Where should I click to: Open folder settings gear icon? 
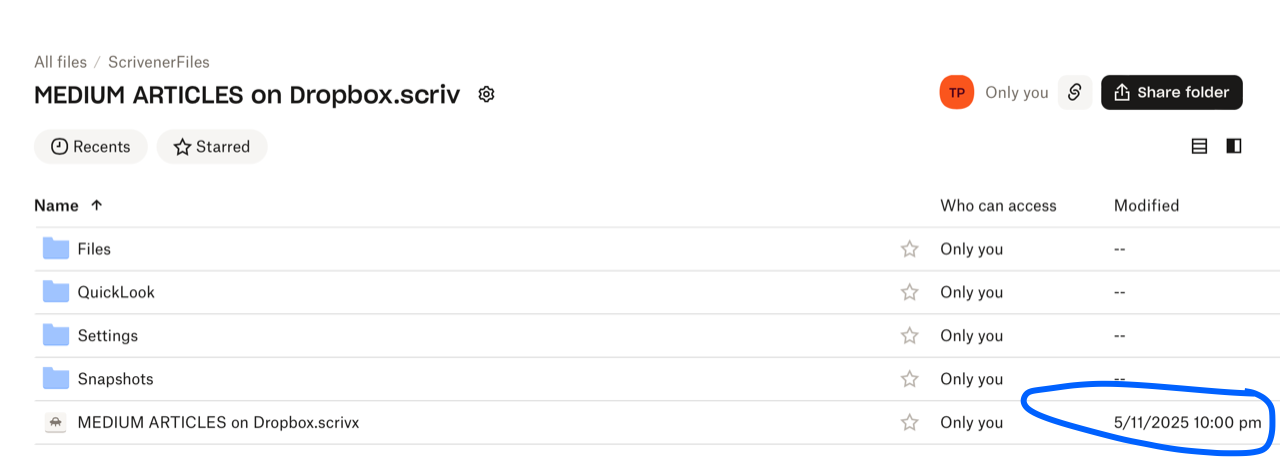point(487,95)
